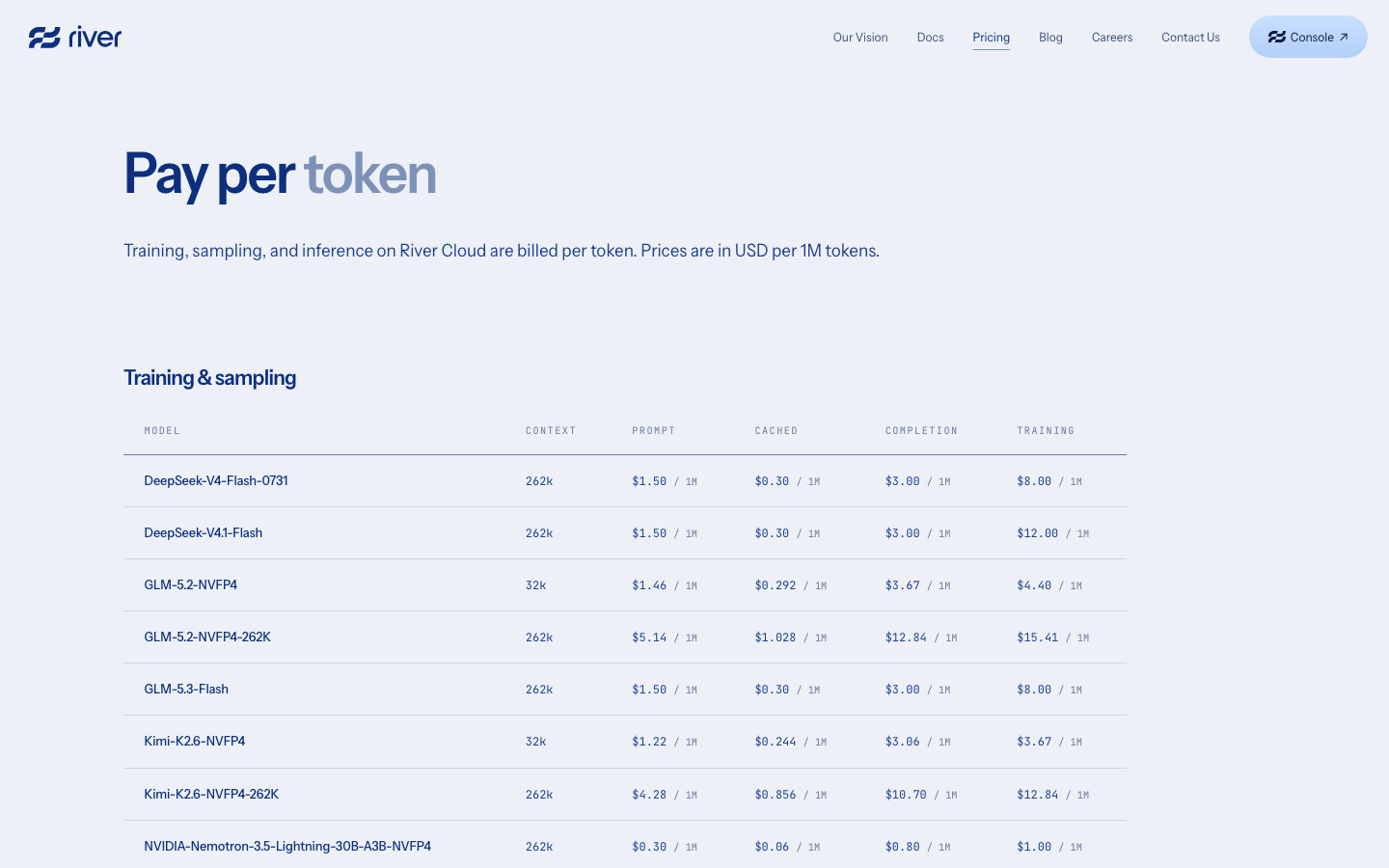The height and width of the screenshot is (868, 1389).
Task: Click the CACHED column header
Action: click(776, 430)
